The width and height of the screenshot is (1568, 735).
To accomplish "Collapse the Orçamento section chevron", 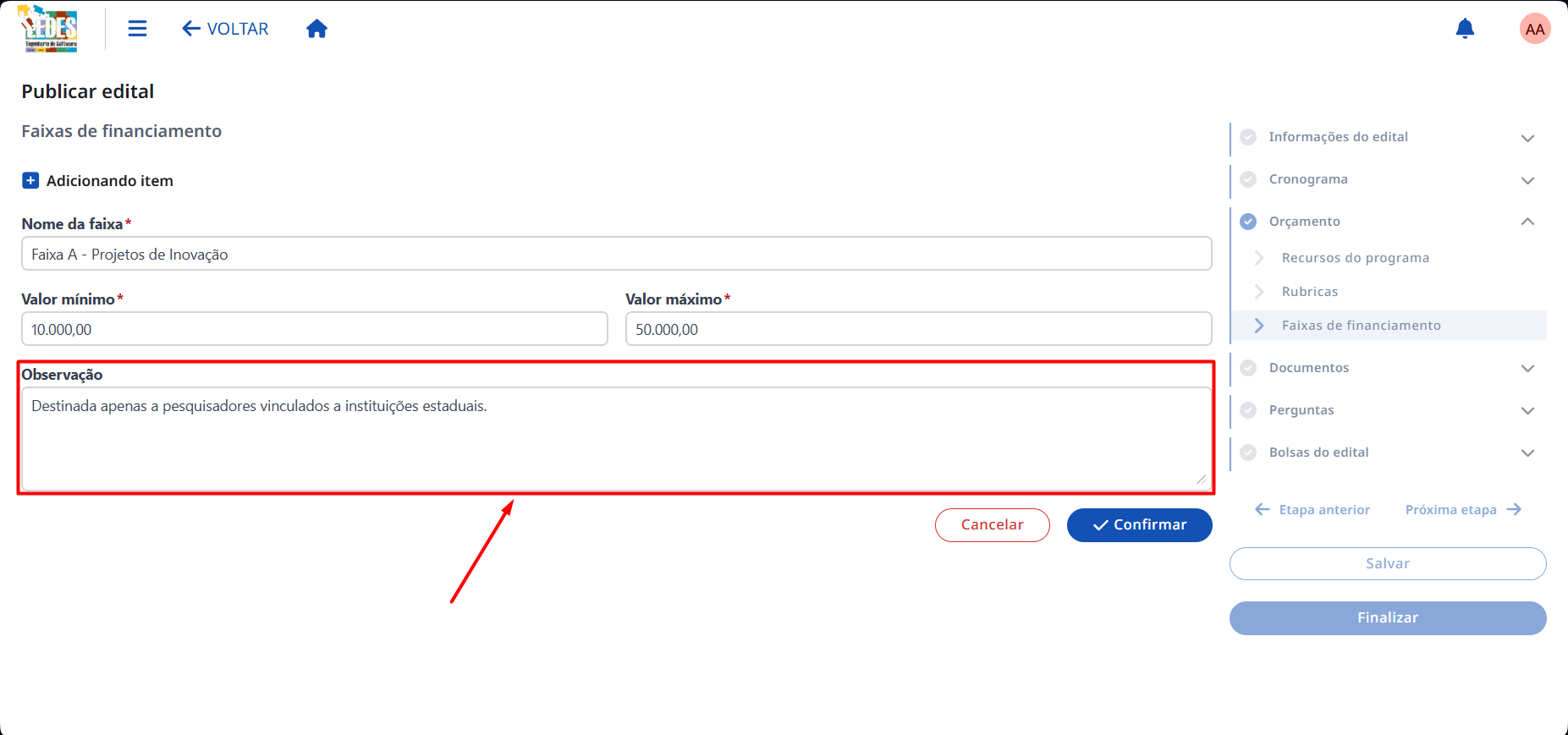I will point(1527,222).
